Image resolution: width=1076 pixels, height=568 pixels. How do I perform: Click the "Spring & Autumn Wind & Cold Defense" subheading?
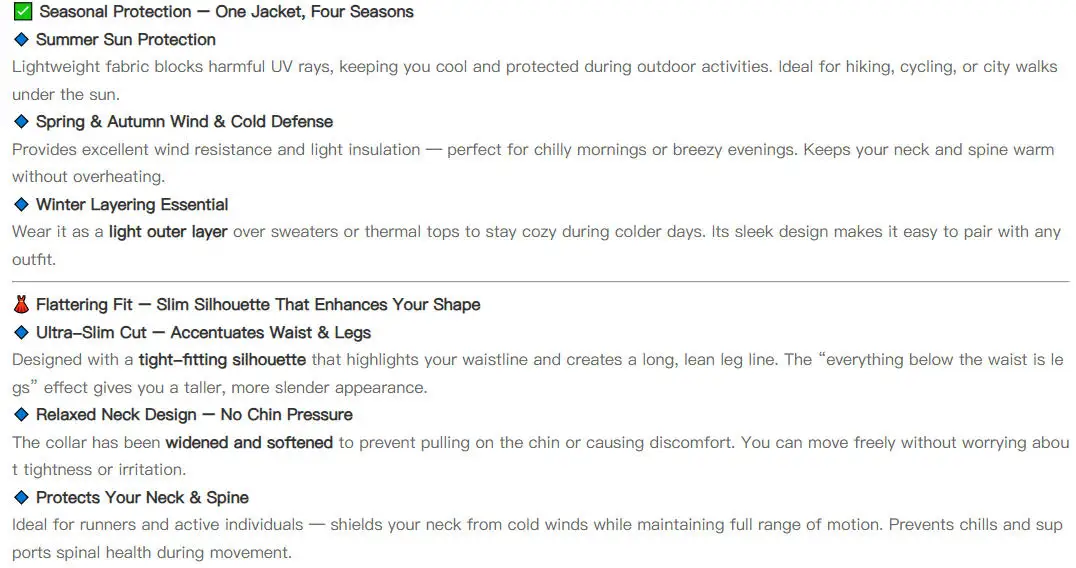click(184, 122)
